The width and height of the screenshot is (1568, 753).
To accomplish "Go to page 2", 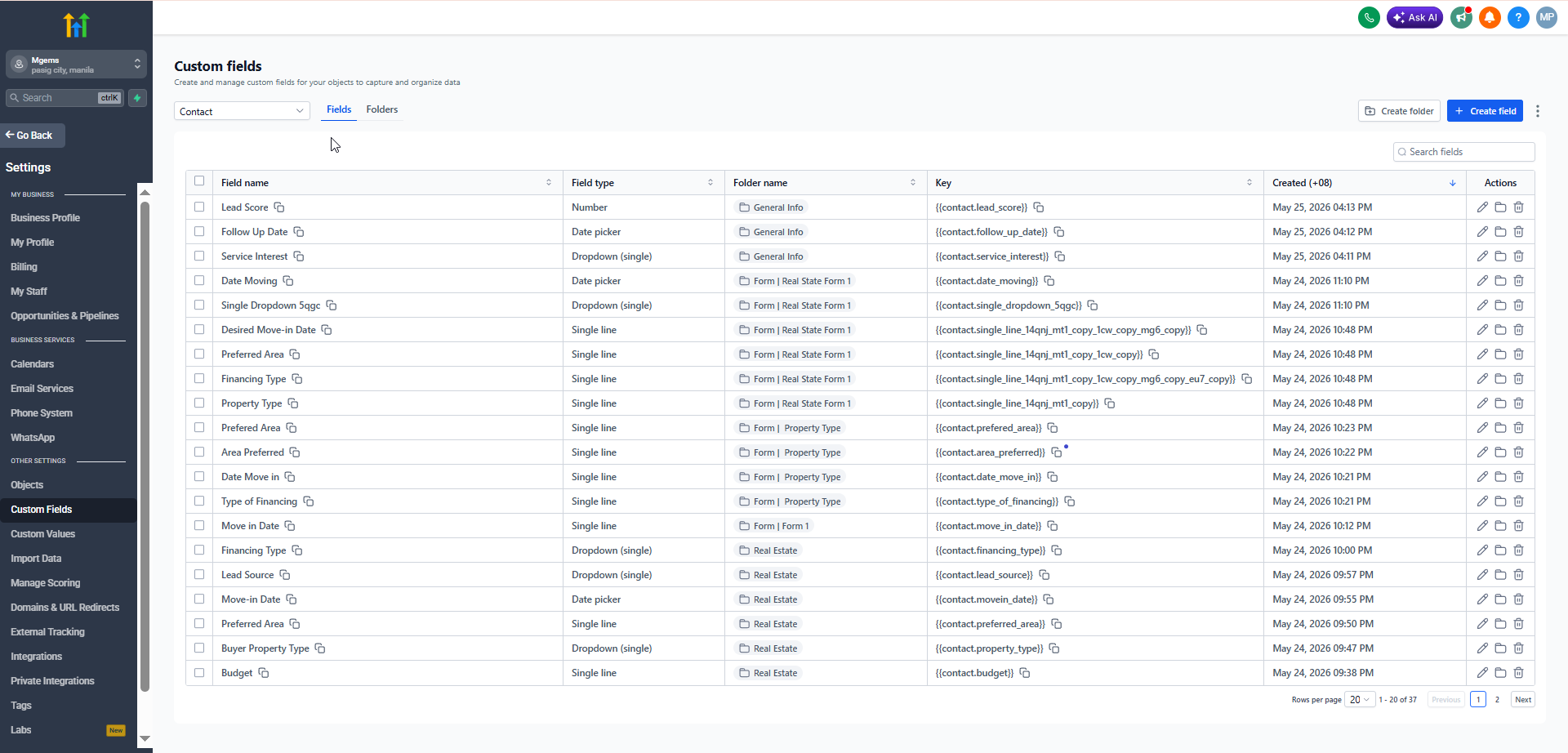I will pyautogui.click(x=1497, y=700).
